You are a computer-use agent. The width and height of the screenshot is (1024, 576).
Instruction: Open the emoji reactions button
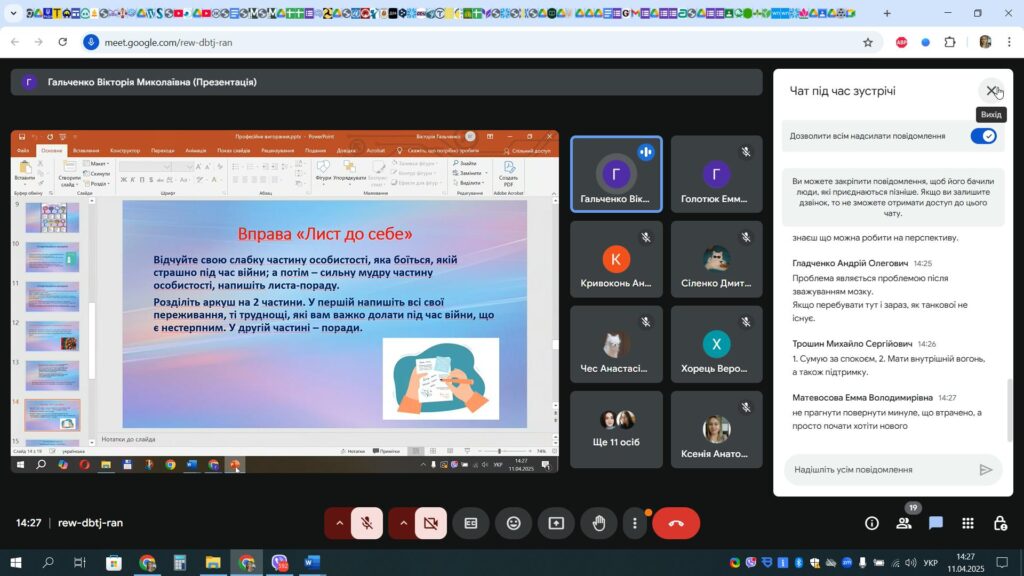click(513, 523)
